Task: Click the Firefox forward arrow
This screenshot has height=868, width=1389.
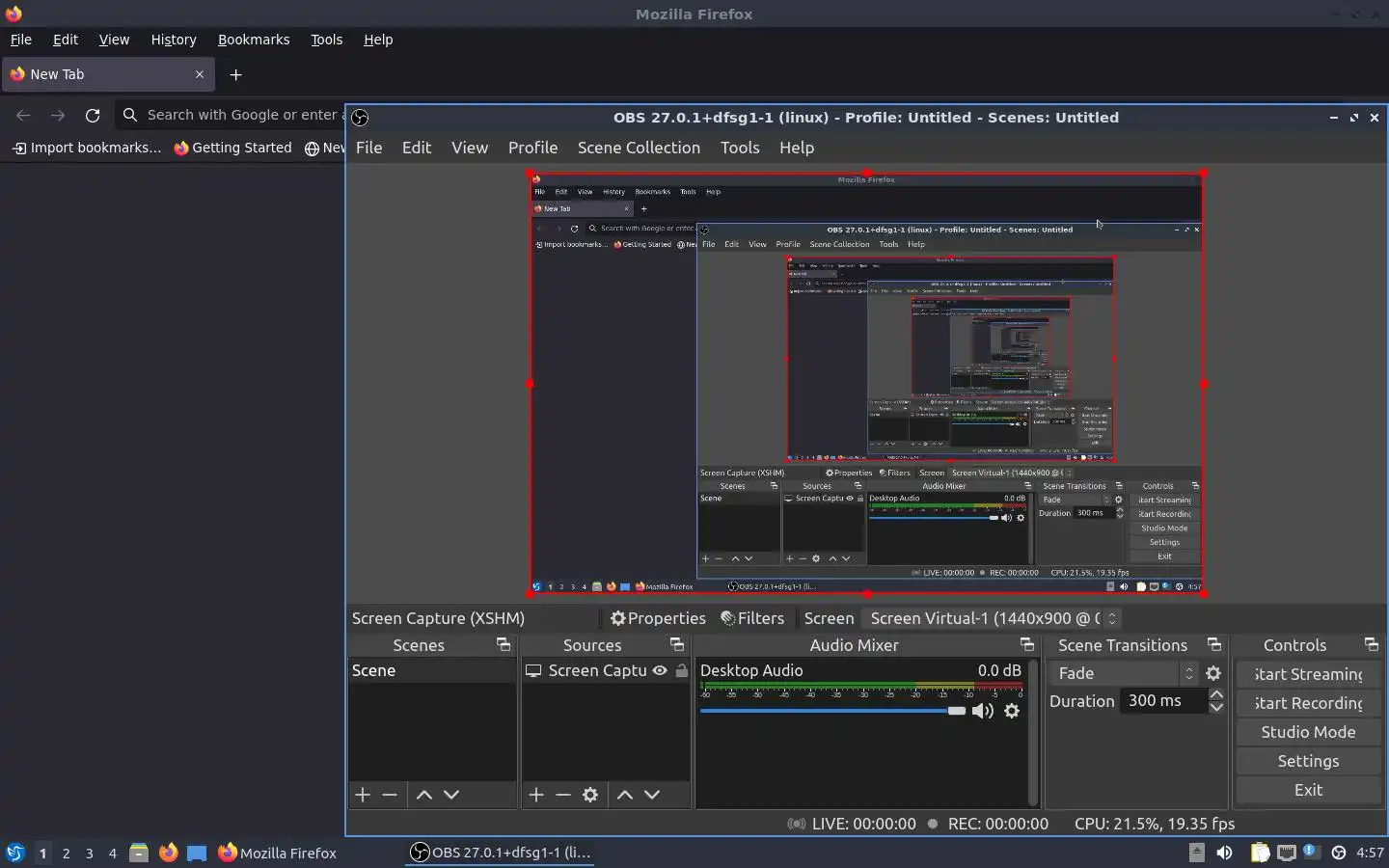Action: point(58,115)
